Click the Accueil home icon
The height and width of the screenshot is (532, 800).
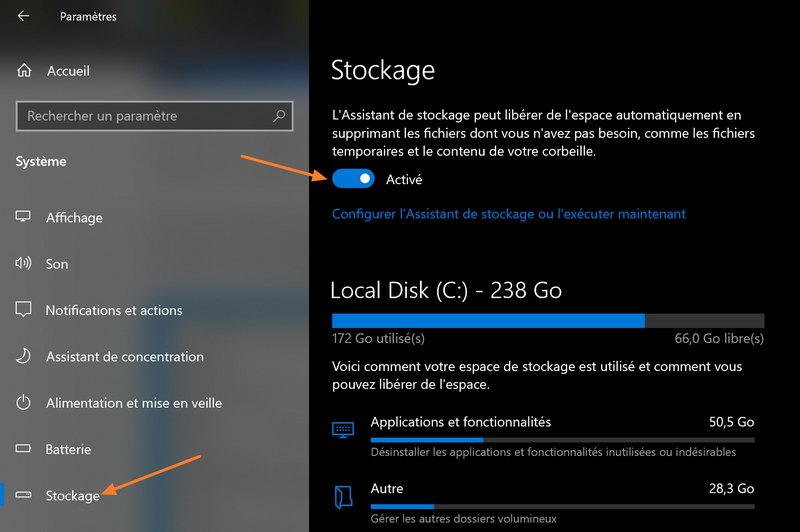(x=25, y=71)
